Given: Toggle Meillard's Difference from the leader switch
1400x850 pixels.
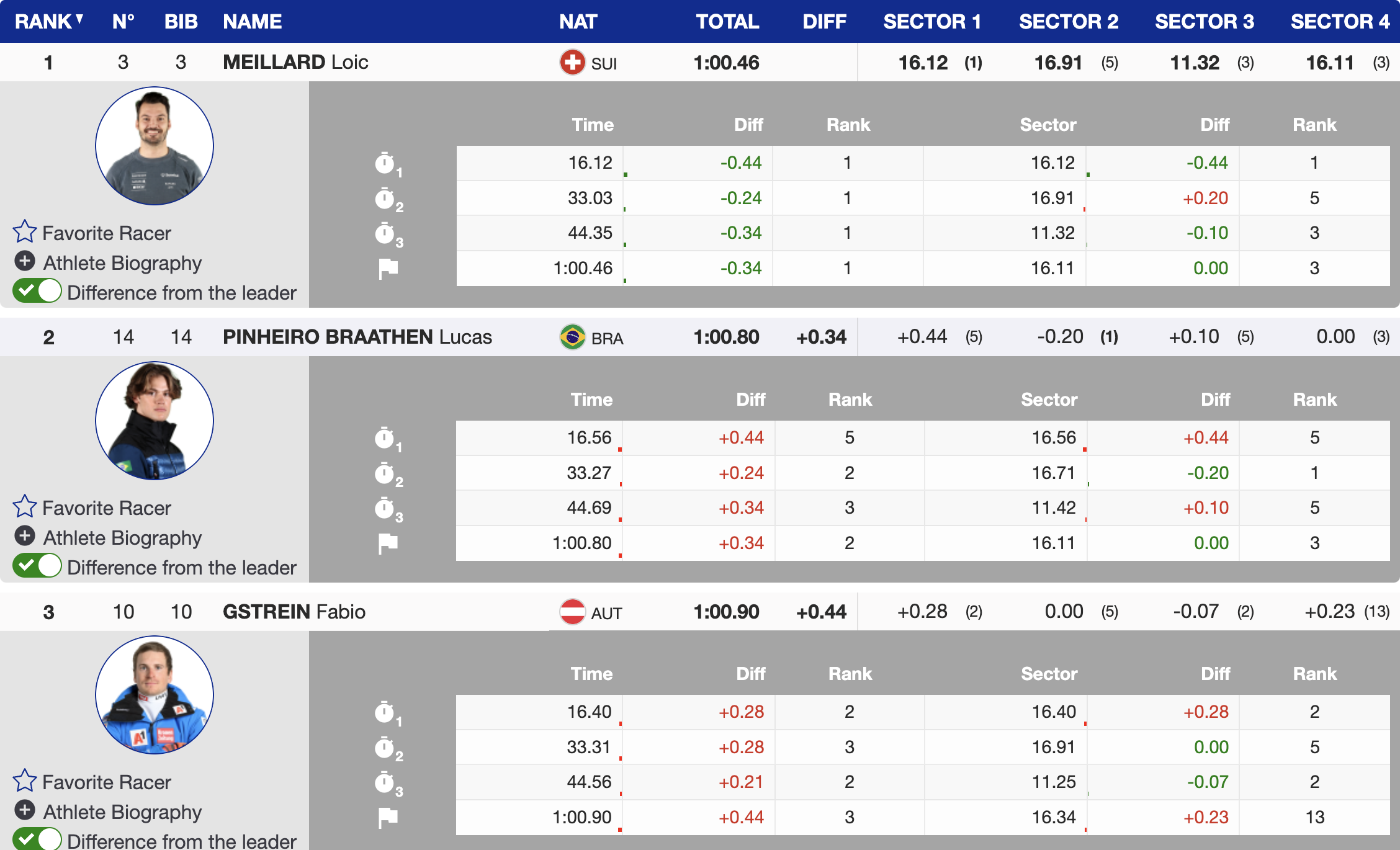Looking at the screenshot, I should tap(37, 291).
